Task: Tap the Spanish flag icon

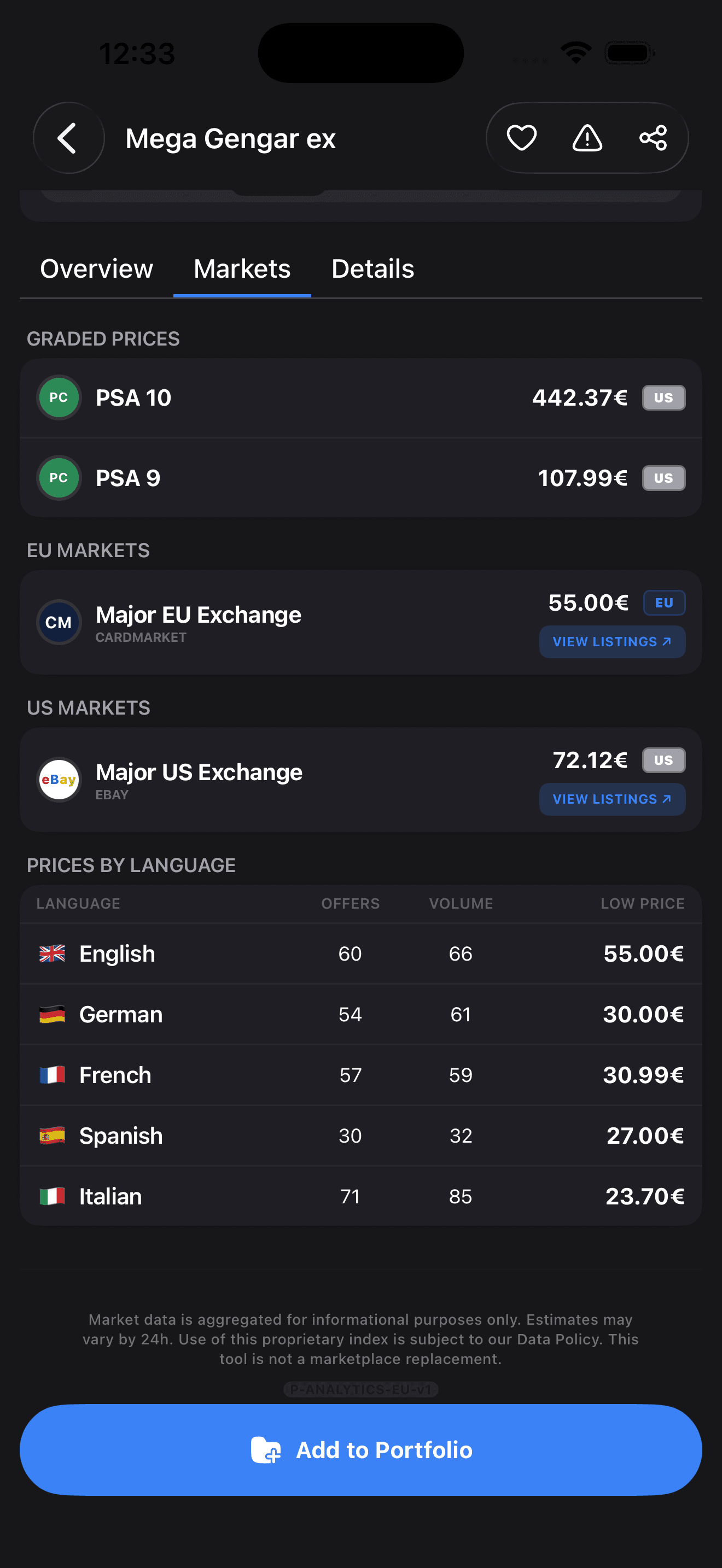Action: pos(53,1136)
